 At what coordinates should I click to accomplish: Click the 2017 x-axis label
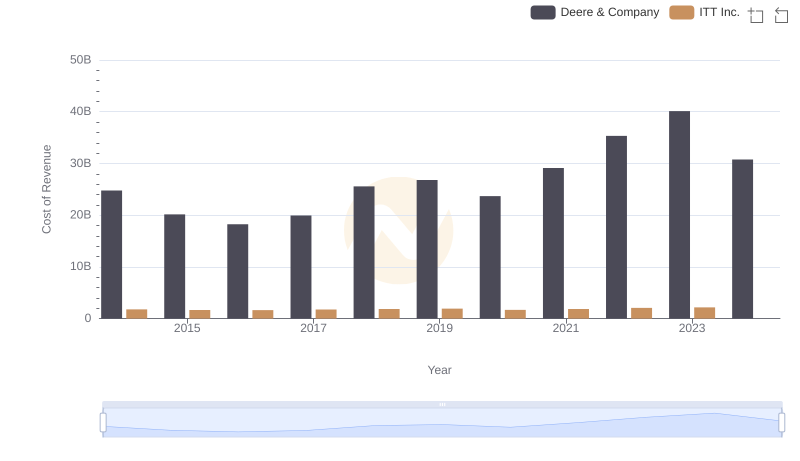[x=313, y=328]
